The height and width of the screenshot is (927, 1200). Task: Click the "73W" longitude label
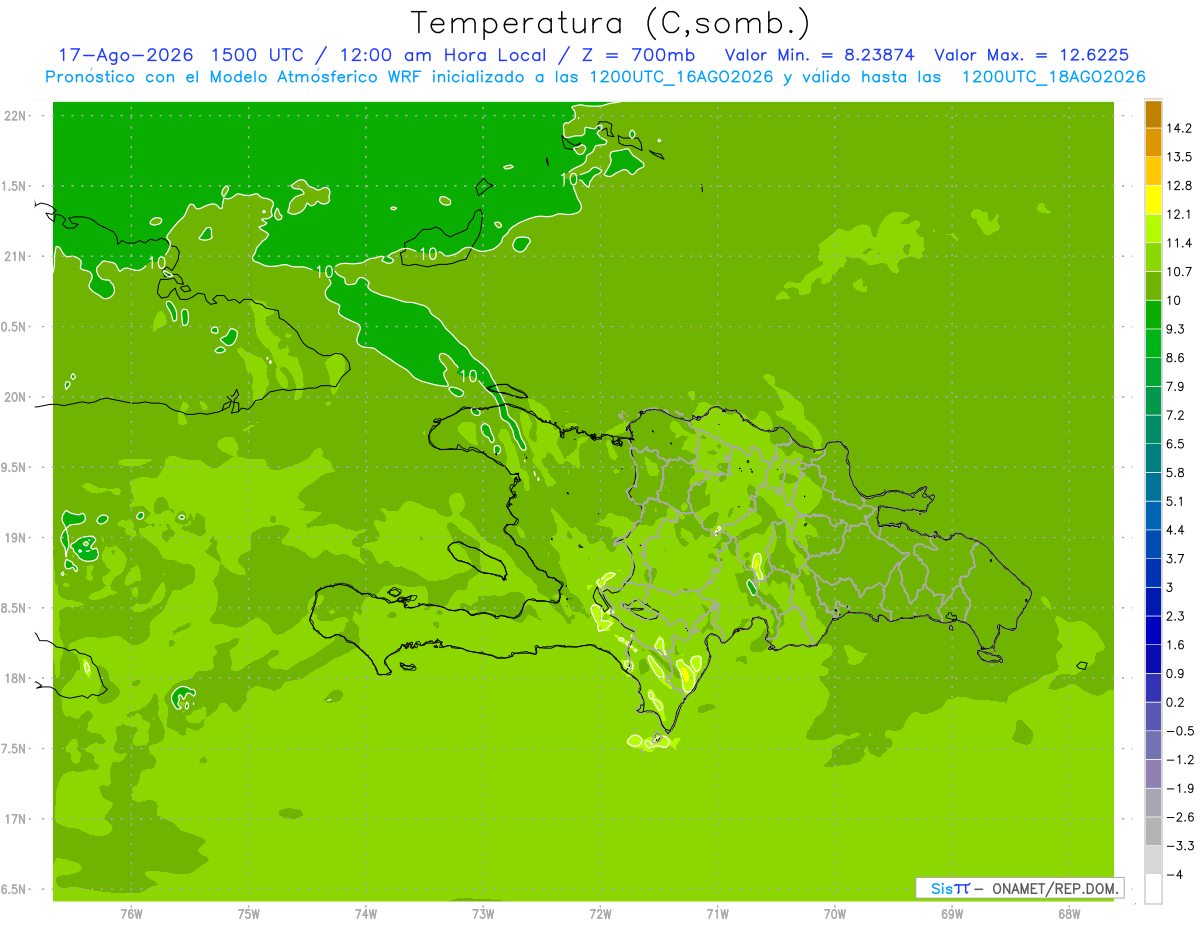(x=483, y=914)
